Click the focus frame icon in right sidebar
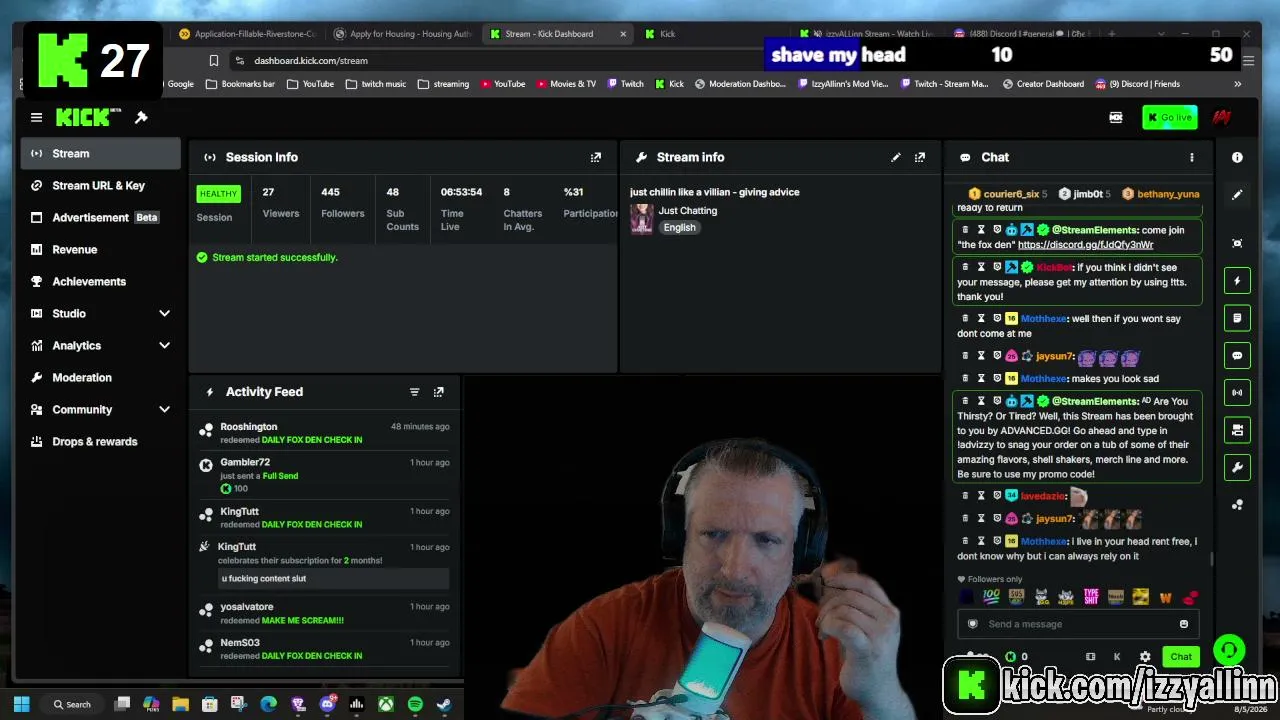Screen dimensions: 1280x720 (x=1237, y=243)
